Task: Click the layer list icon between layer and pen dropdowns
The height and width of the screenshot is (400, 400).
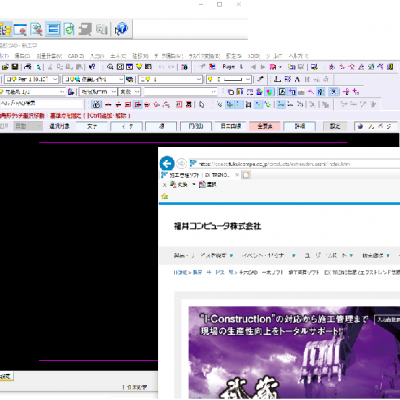Action: tap(130, 79)
